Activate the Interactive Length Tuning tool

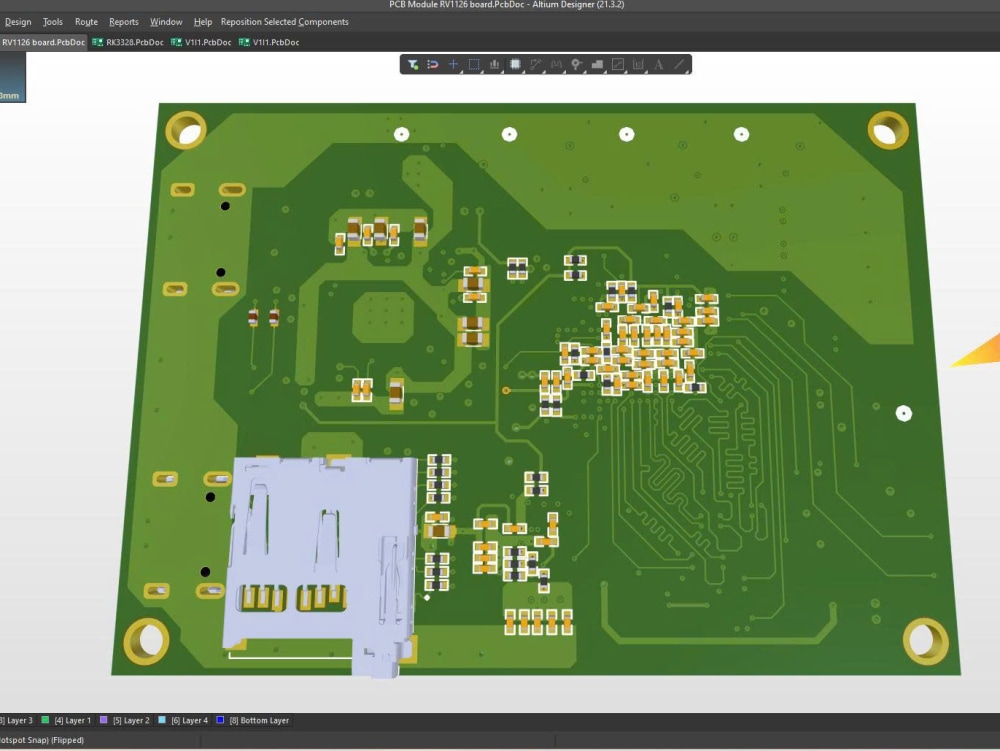(x=556, y=64)
